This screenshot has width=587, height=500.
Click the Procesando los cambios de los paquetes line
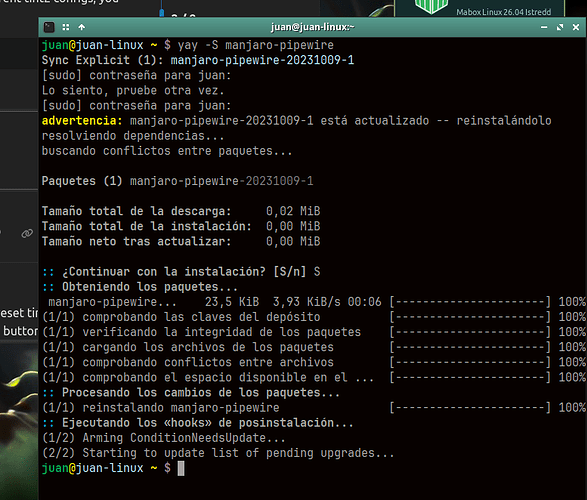pos(191,393)
